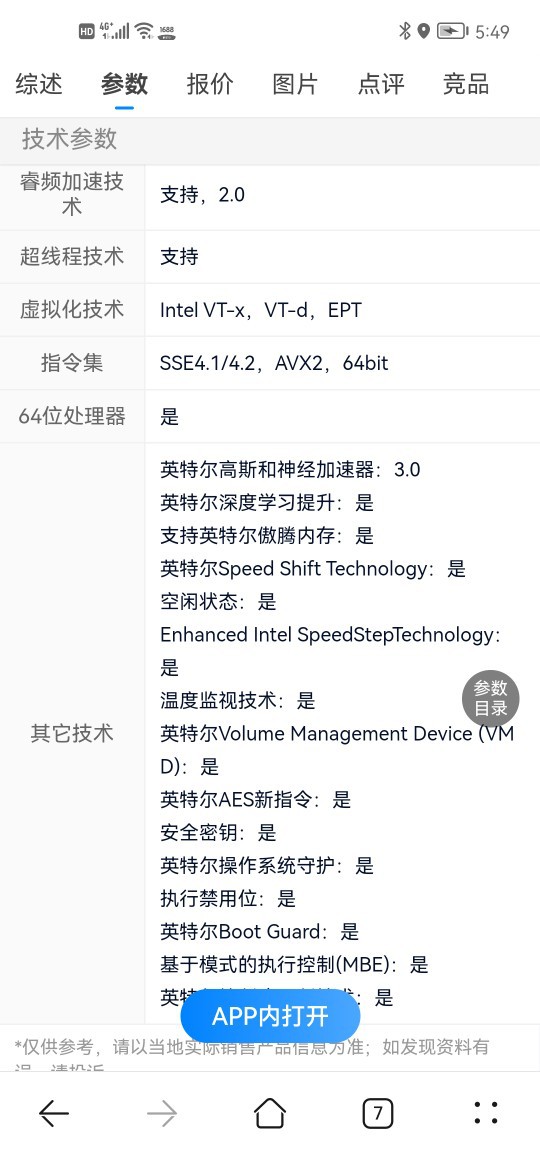
Task: Open the 参数目录 floating button
Action: tap(491, 698)
